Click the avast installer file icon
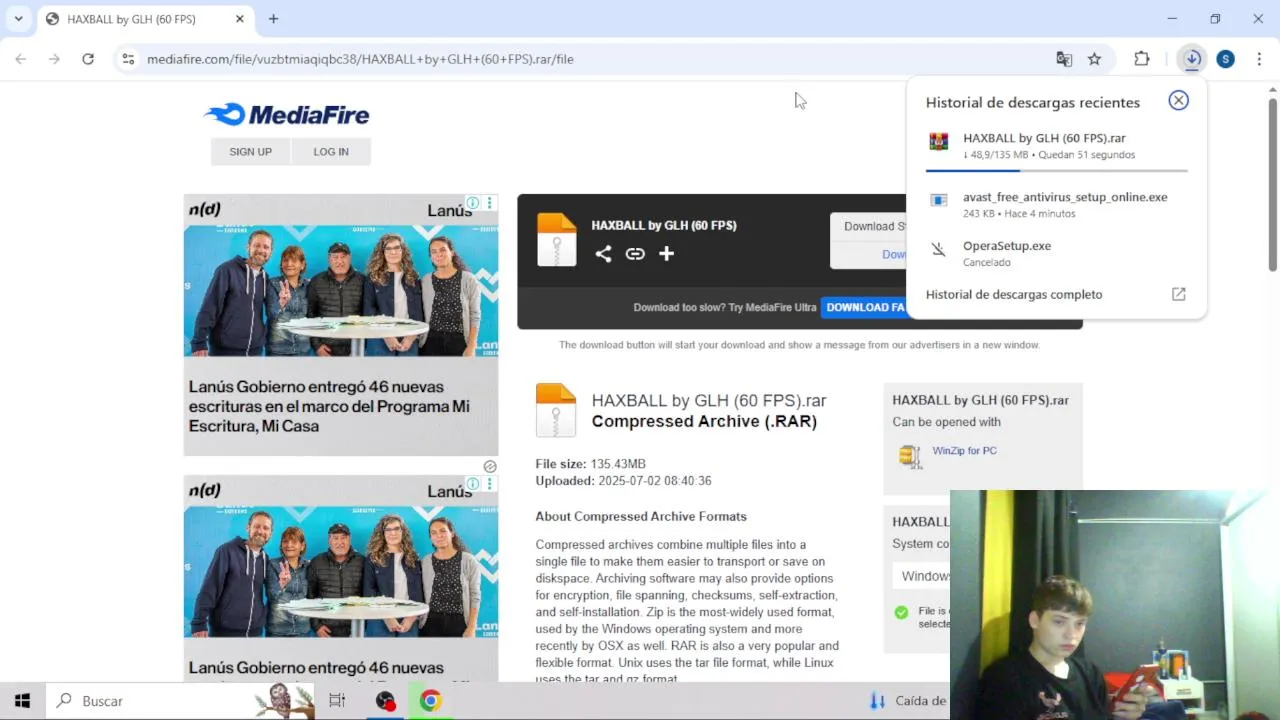The image size is (1280, 720). 938,200
